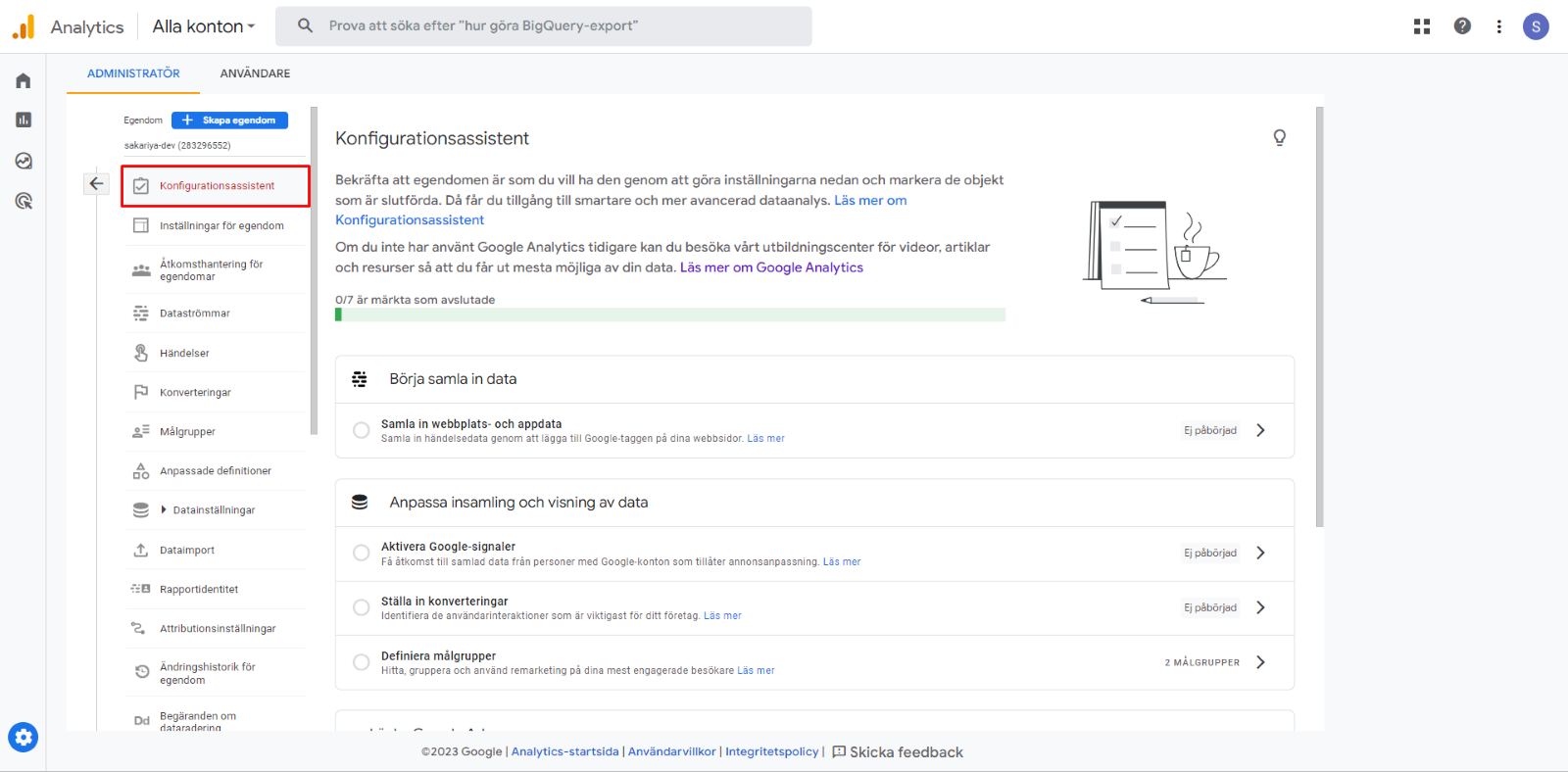The width and height of the screenshot is (1568, 772).
Task: Click the Skapa egendom button
Action: pyautogui.click(x=229, y=121)
